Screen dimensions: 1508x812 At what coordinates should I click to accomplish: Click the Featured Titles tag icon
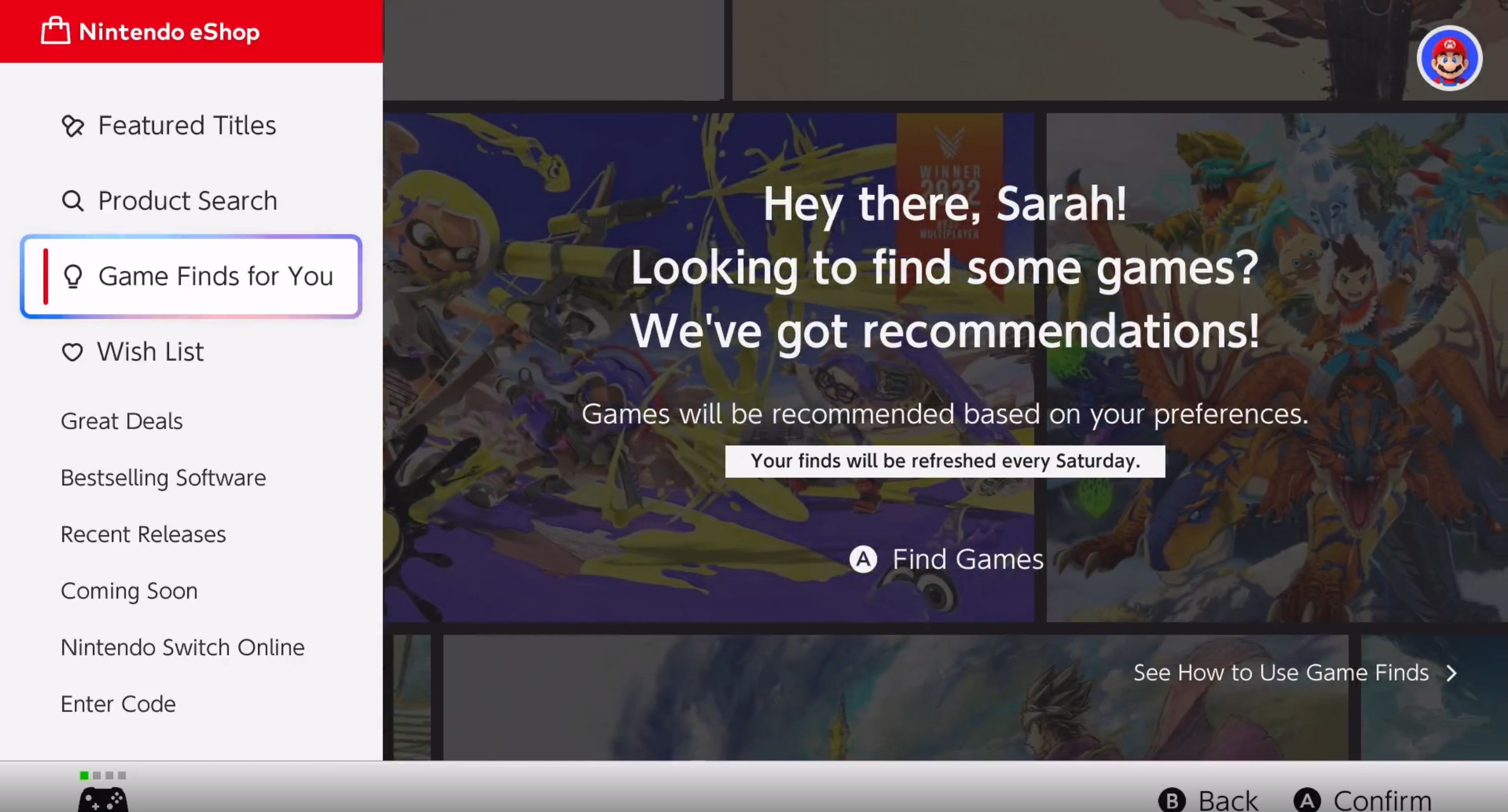tap(73, 126)
